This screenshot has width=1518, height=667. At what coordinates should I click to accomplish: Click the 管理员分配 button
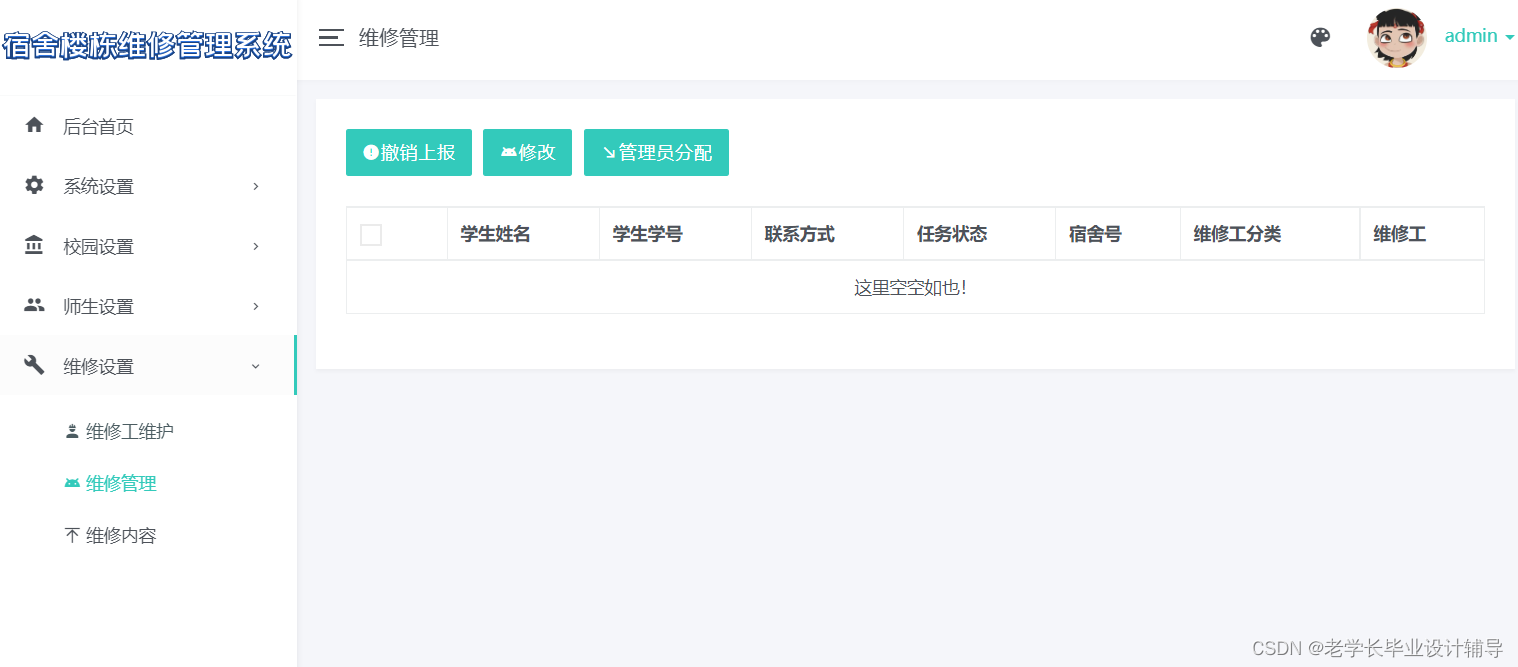656,152
